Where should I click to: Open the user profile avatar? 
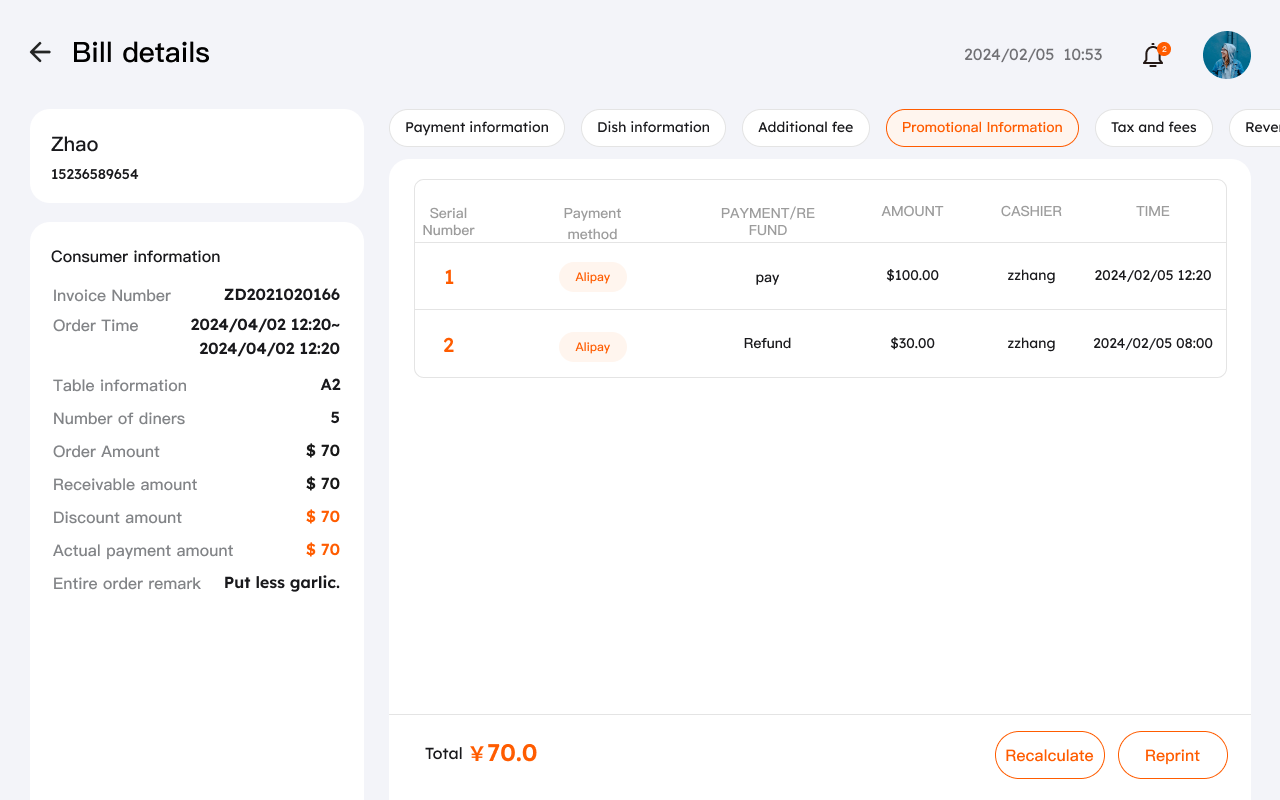pyautogui.click(x=1226, y=54)
